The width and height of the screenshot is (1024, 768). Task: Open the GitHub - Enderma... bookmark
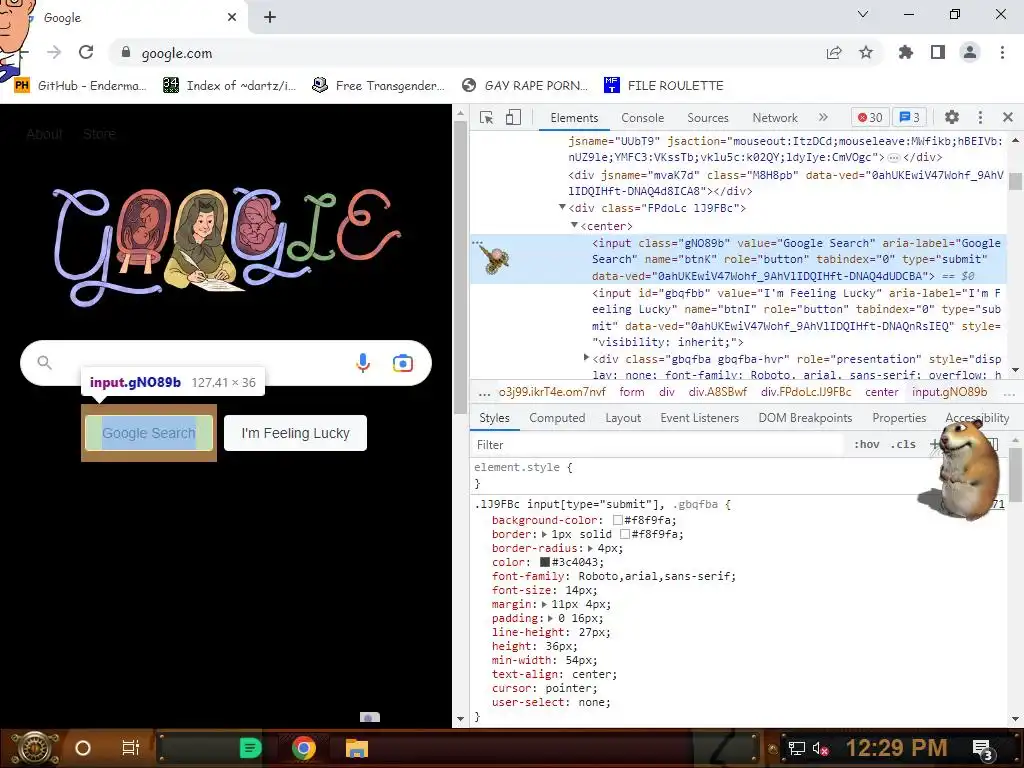coord(81,86)
